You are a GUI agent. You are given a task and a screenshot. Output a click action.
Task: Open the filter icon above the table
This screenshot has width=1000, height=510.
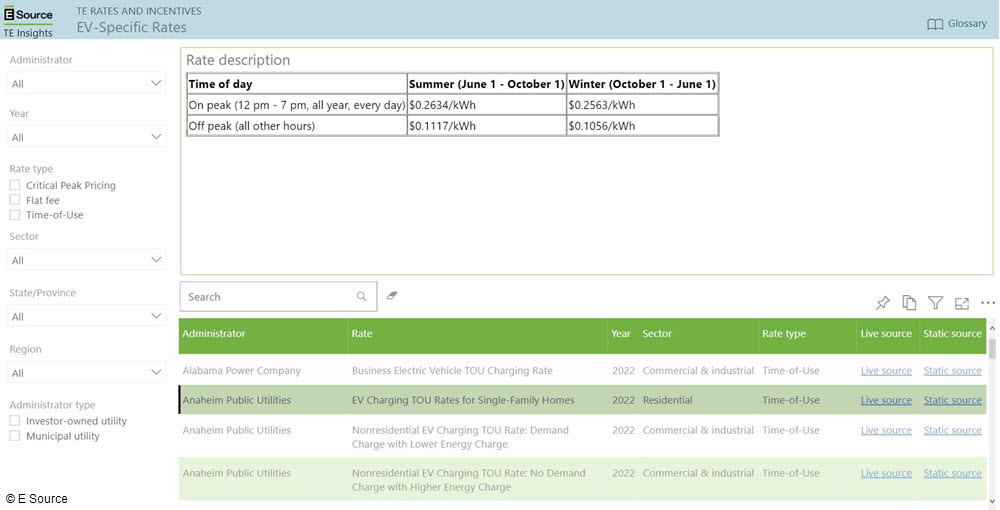coord(935,303)
